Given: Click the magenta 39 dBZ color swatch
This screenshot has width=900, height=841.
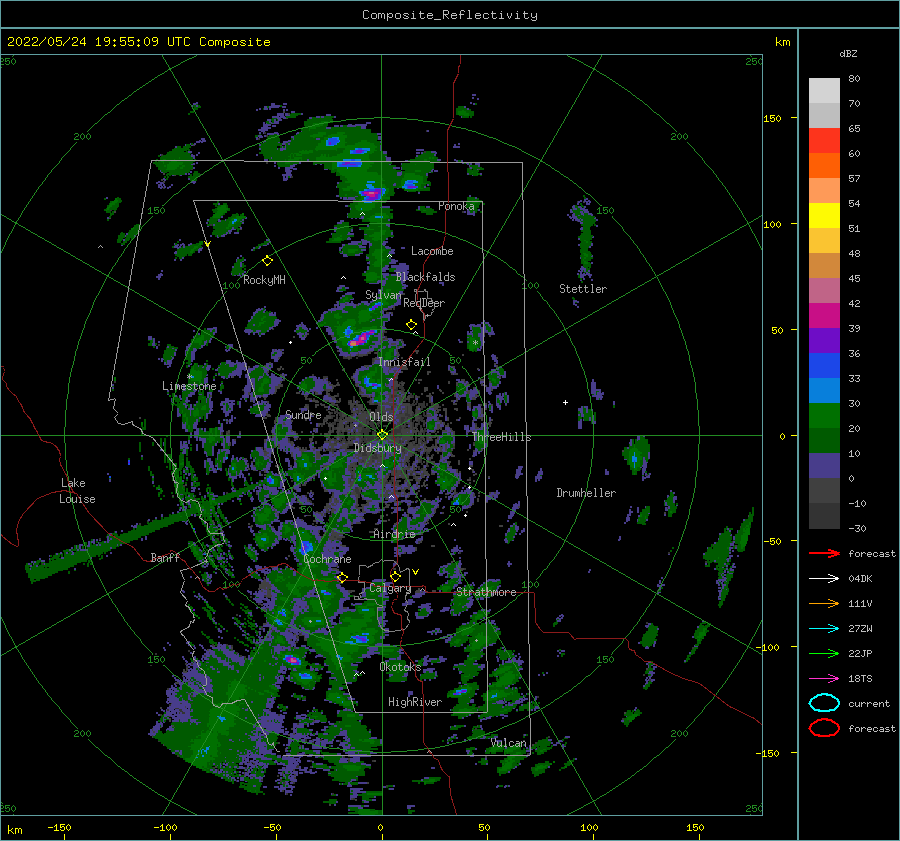Looking at the screenshot, I should coord(824,316).
